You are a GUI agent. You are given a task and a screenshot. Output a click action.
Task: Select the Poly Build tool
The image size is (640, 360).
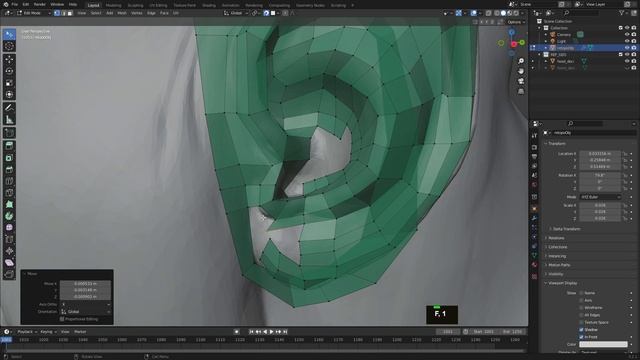[9, 204]
